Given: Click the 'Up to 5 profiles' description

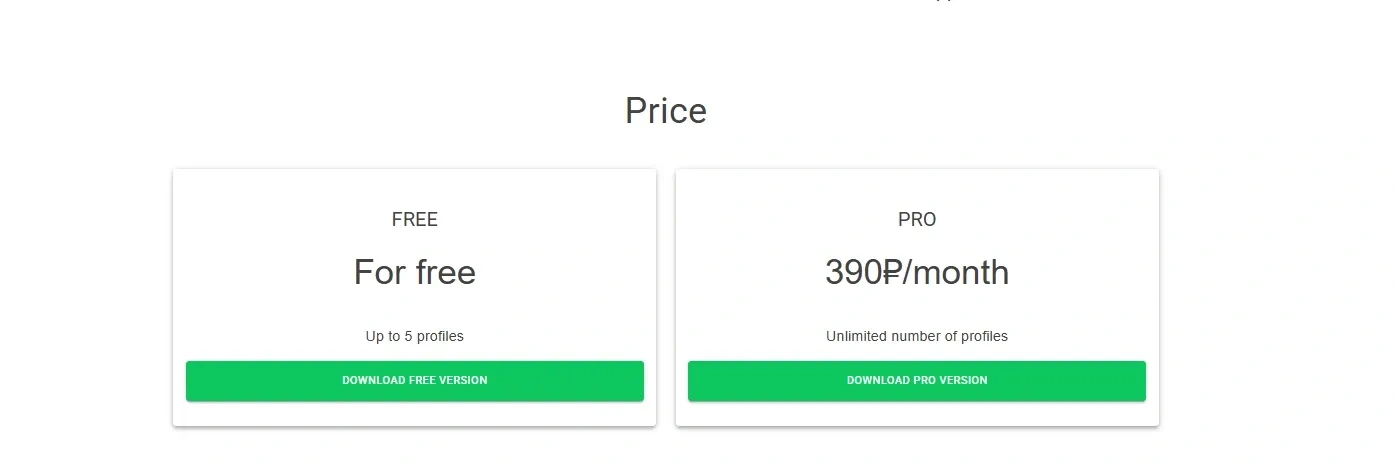Looking at the screenshot, I should click(414, 336).
